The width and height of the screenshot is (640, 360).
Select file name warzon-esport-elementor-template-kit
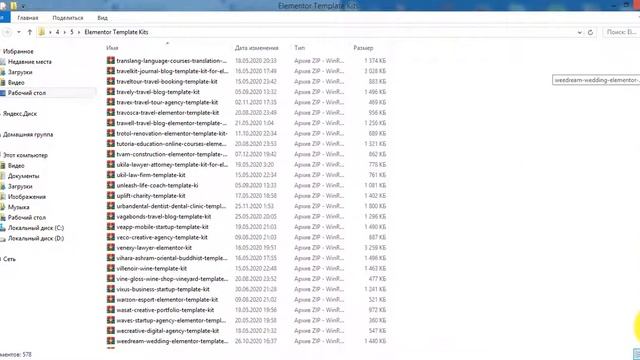point(167,300)
